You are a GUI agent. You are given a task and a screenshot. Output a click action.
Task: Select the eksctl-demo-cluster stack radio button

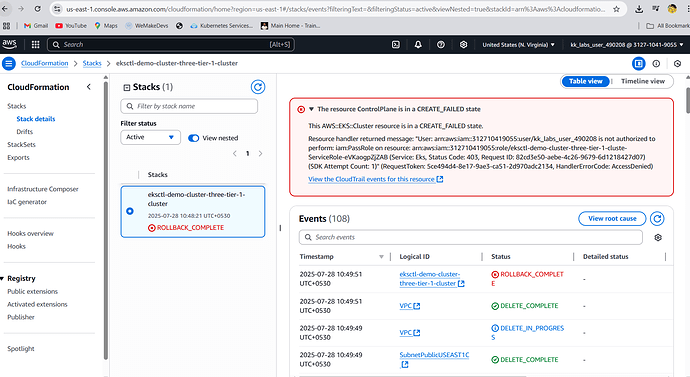click(130, 211)
